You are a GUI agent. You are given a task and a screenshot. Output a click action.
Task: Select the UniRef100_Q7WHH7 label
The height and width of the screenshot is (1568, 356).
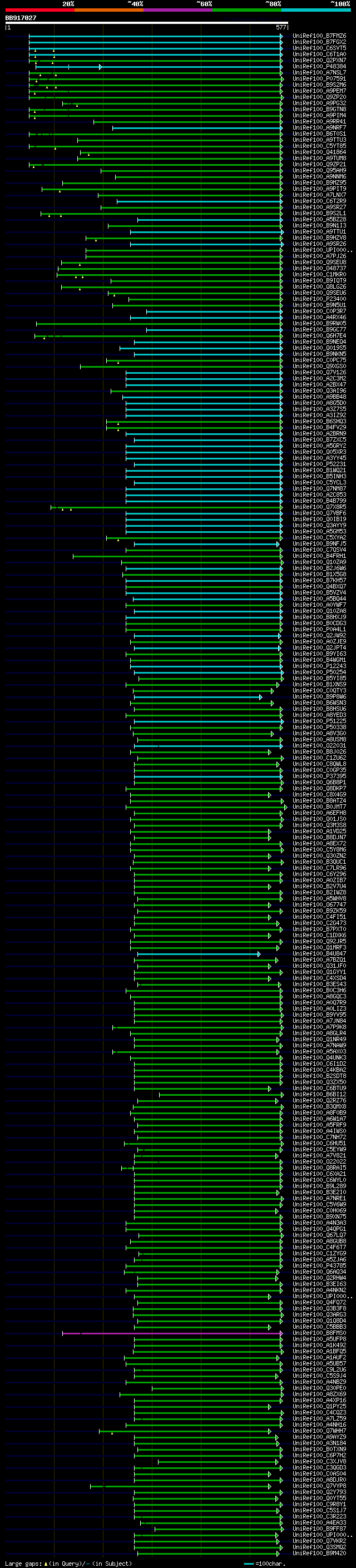319,1431
